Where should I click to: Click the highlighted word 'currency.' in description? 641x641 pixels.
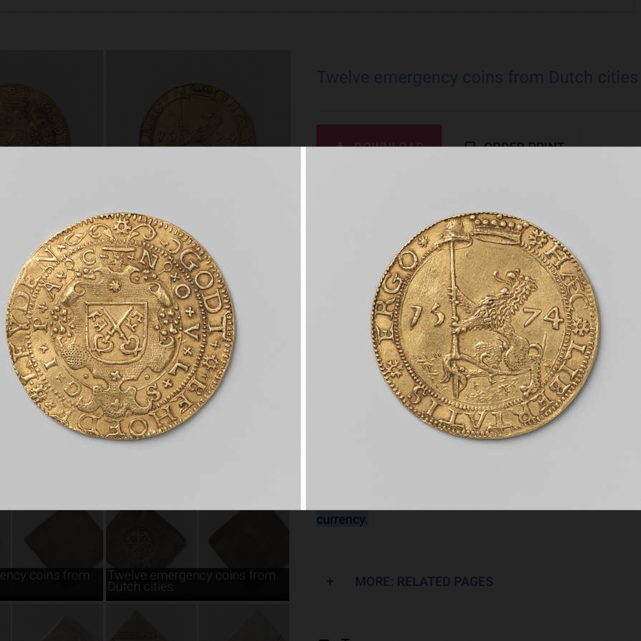(342, 519)
